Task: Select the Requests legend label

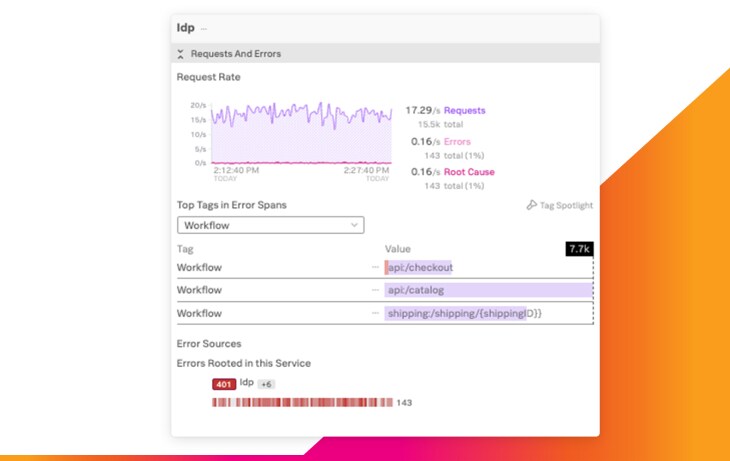Action: click(x=464, y=110)
